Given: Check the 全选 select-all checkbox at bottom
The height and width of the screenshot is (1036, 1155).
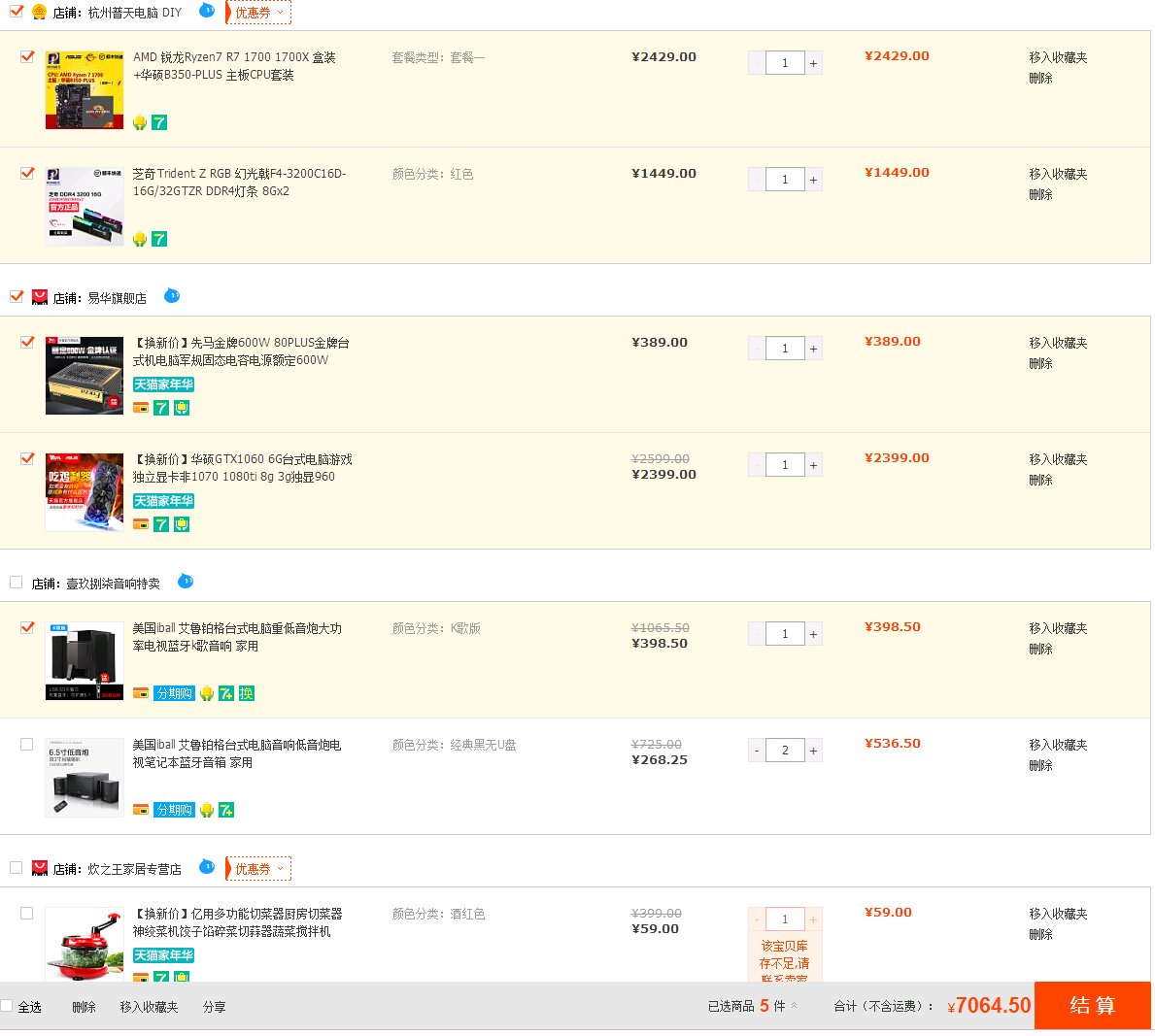Looking at the screenshot, I should [7, 1006].
